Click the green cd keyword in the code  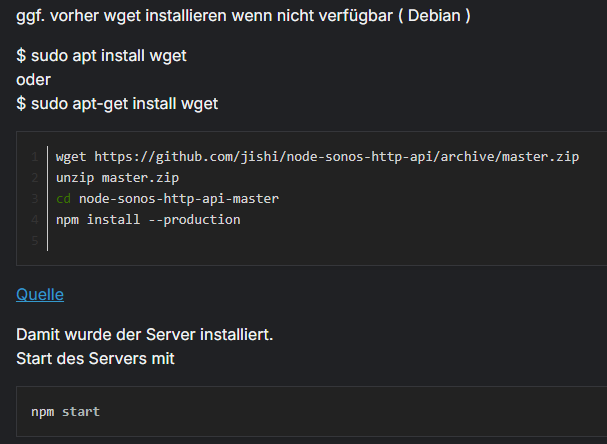[x=63, y=198]
